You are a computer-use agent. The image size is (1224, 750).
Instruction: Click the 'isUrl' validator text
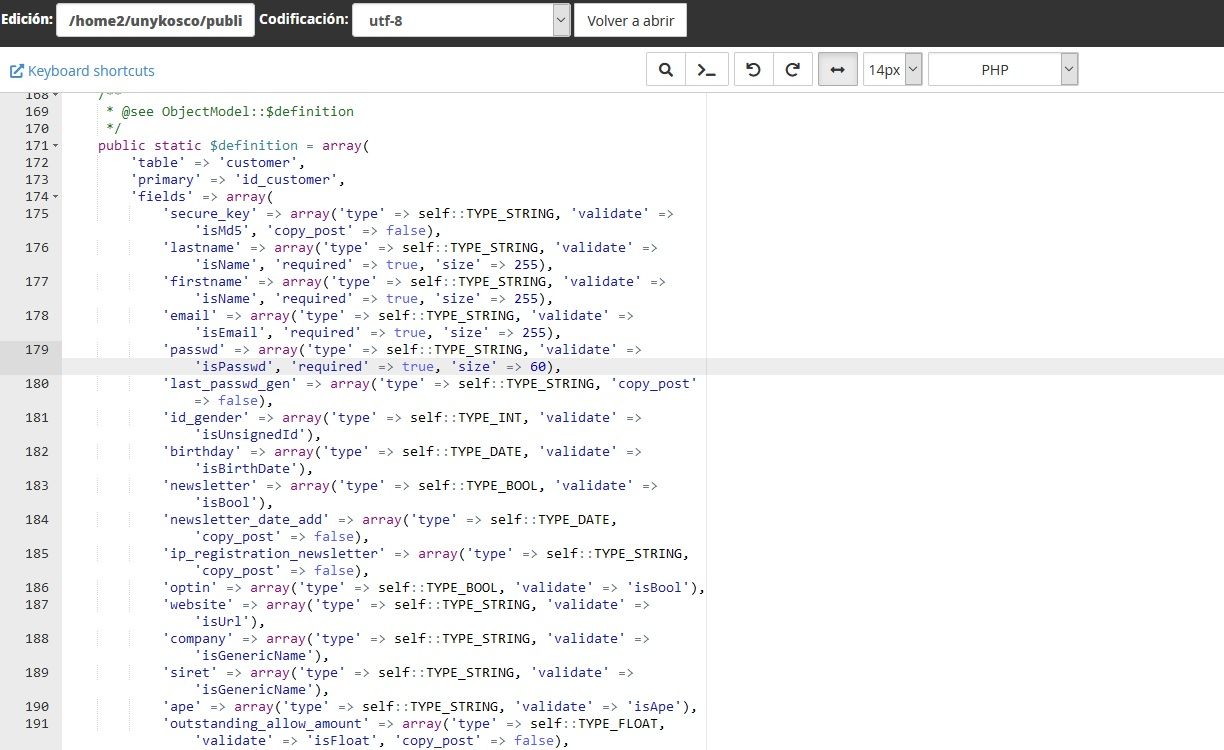[222, 622]
